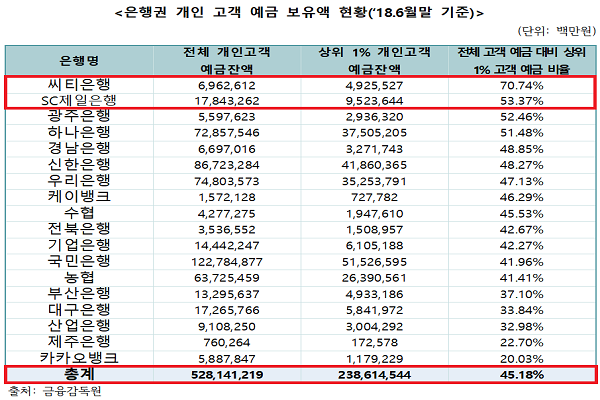Click the 전체 개인고객 예금잔액 header
The image size is (600, 400).
click(x=227, y=60)
